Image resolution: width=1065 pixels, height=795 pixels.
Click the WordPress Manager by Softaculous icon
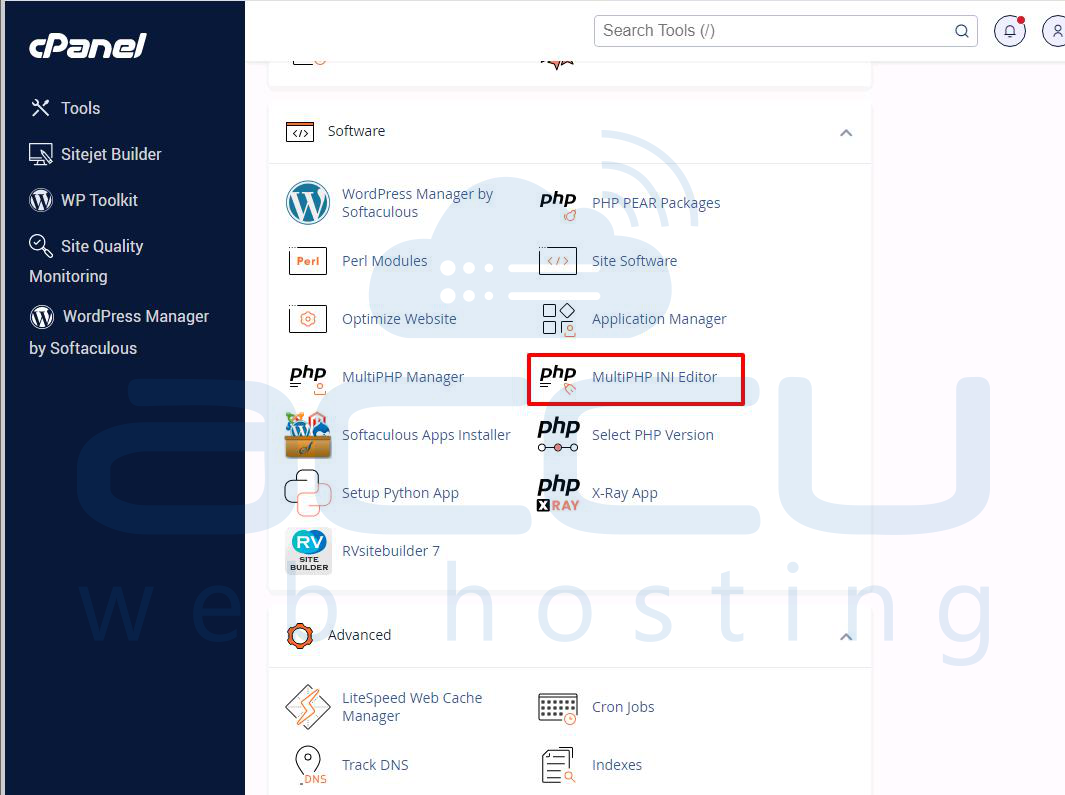tap(308, 202)
